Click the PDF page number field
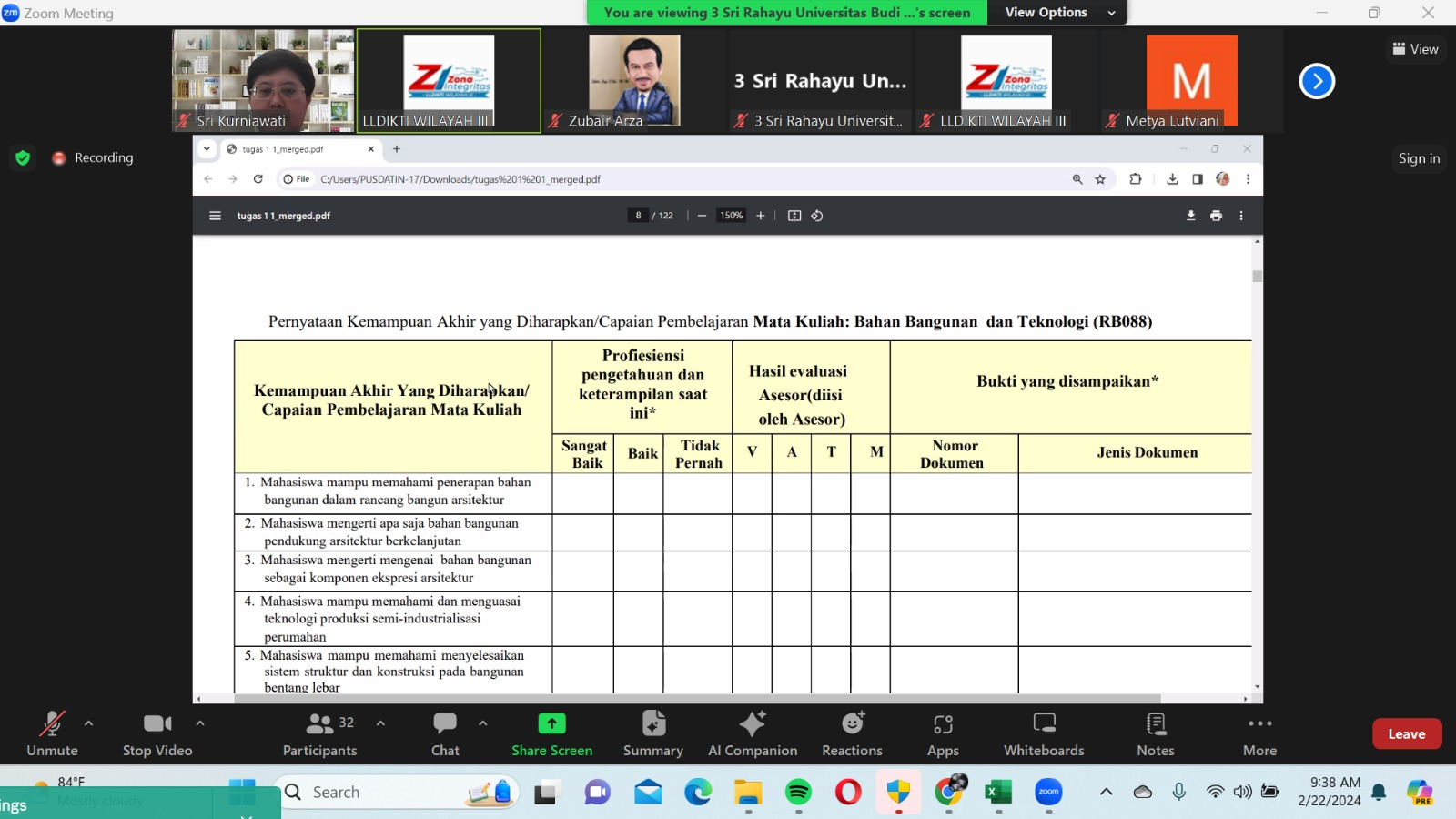This screenshot has width=1456, height=819. click(x=638, y=216)
